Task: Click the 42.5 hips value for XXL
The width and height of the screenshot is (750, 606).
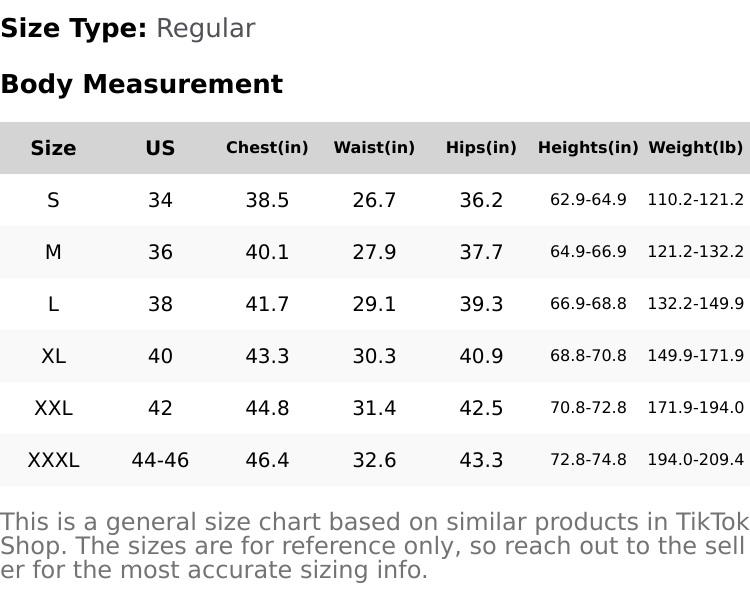Action: [481, 408]
